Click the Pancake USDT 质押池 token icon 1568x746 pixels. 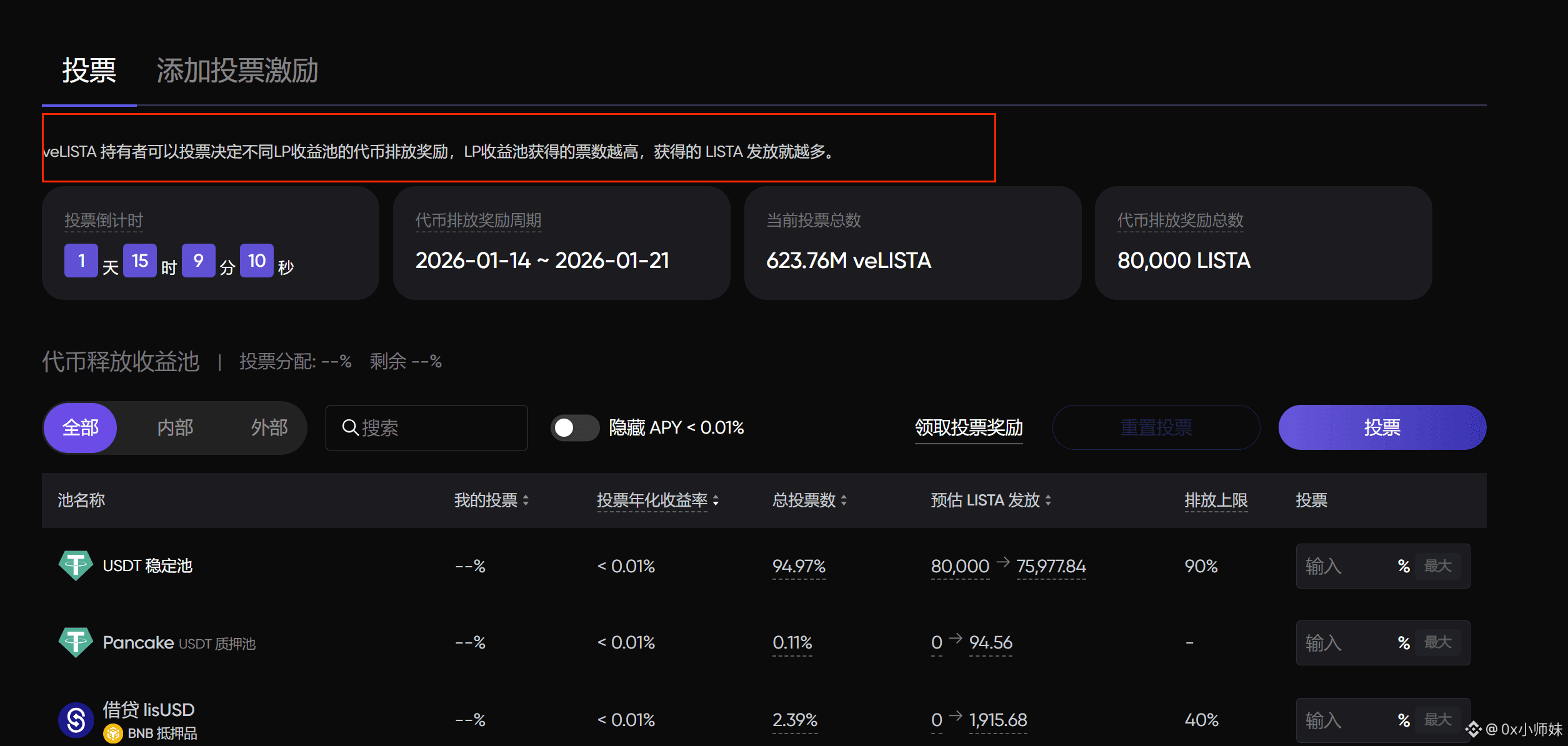coord(76,642)
